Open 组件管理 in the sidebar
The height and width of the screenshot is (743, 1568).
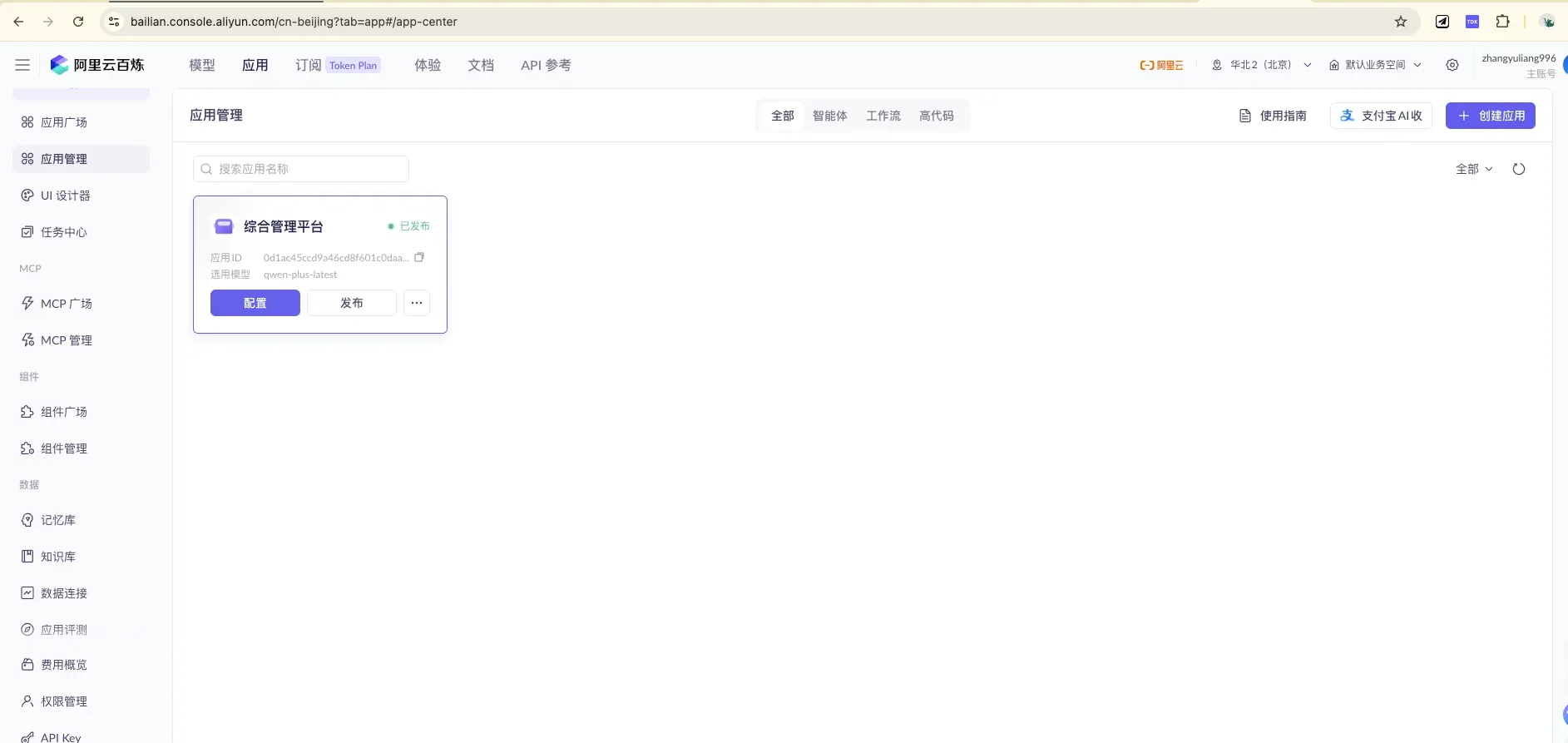[81, 448]
